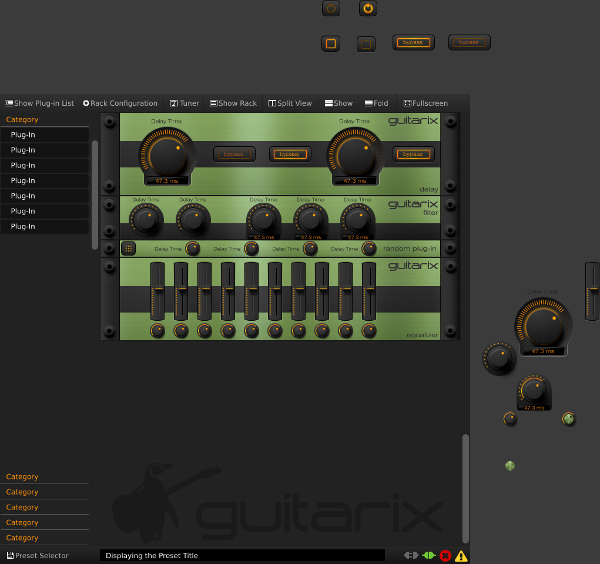Click the Fullscreen icon
Screen dimensions: 600x564
[408, 103]
